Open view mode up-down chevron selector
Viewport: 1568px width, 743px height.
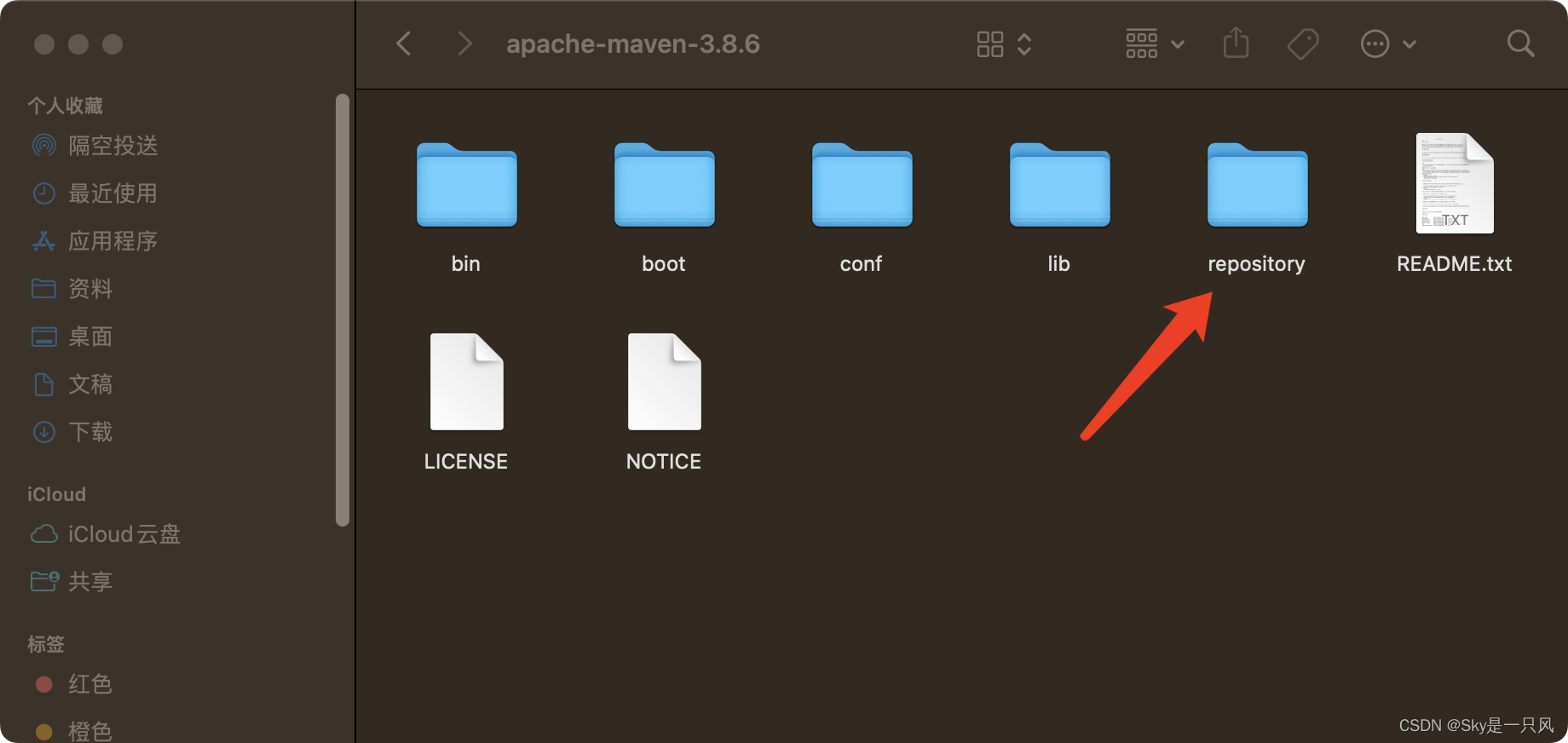pos(1024,44)
